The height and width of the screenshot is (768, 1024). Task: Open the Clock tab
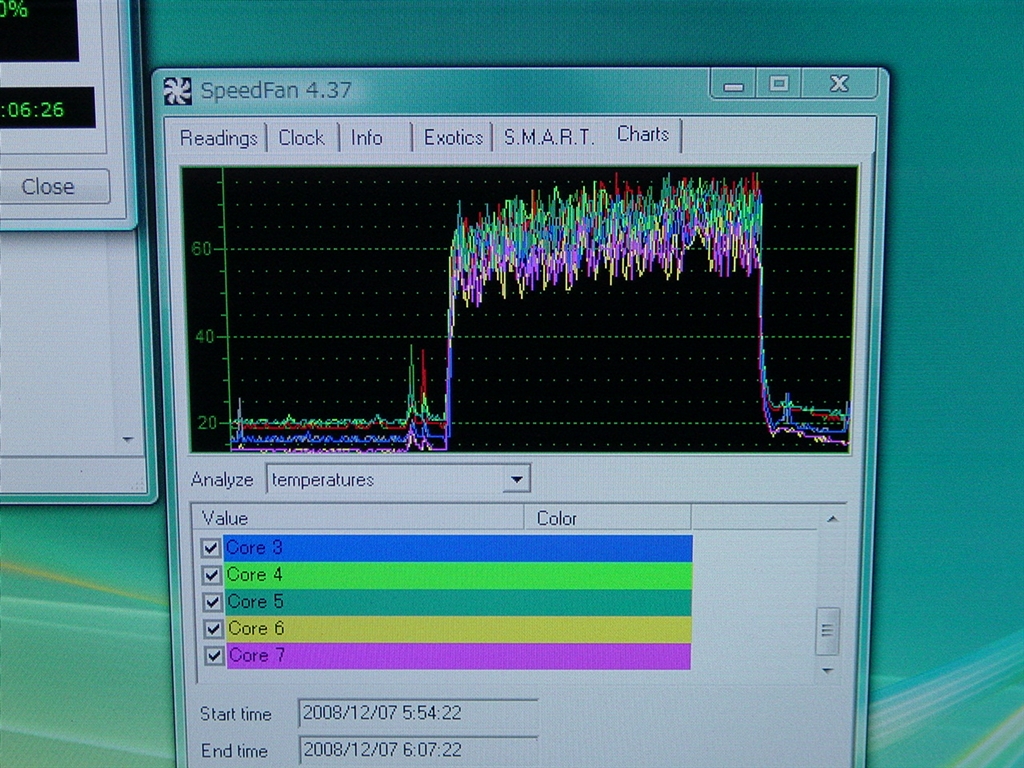(x=301, y=138)
